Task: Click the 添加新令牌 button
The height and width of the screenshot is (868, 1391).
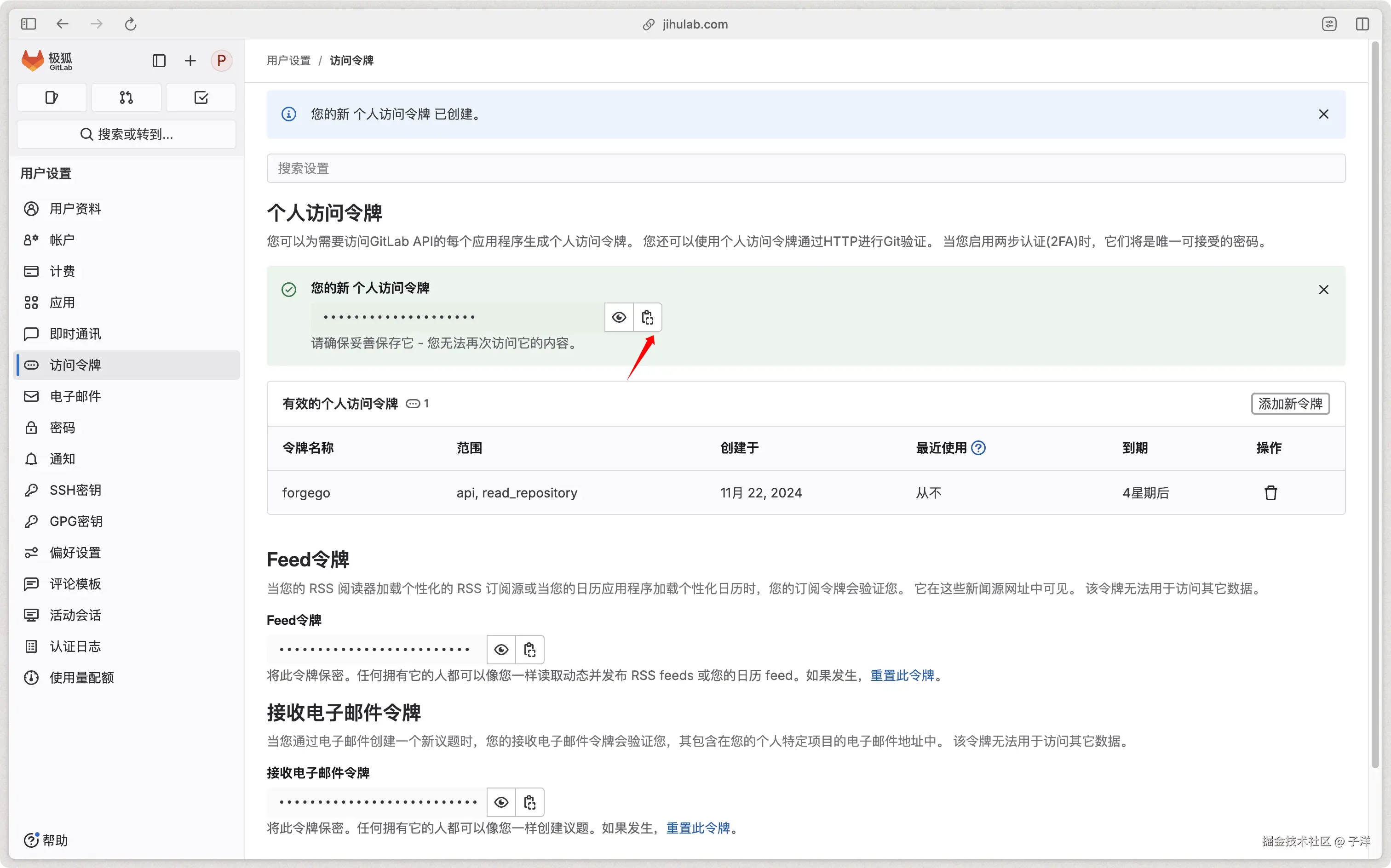Action: (1290, 404)
